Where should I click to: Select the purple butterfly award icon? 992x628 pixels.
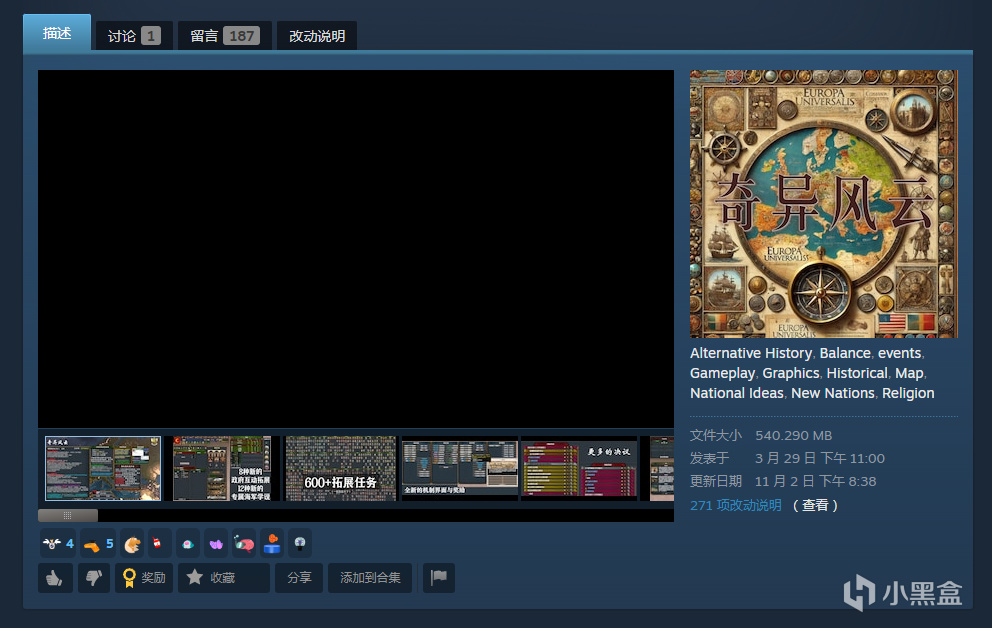click(216, 544)
